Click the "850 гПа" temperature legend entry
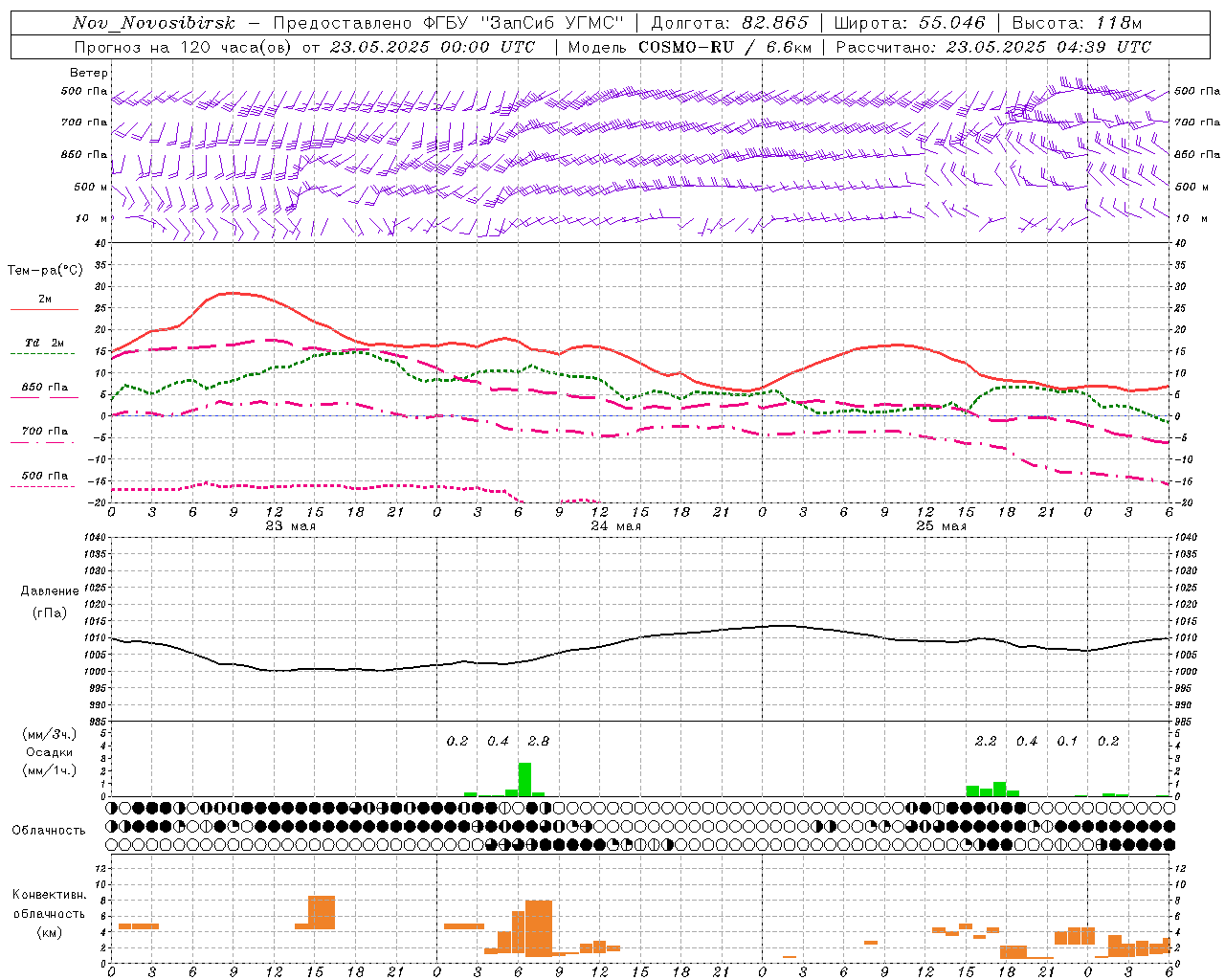 click(44, 388)
